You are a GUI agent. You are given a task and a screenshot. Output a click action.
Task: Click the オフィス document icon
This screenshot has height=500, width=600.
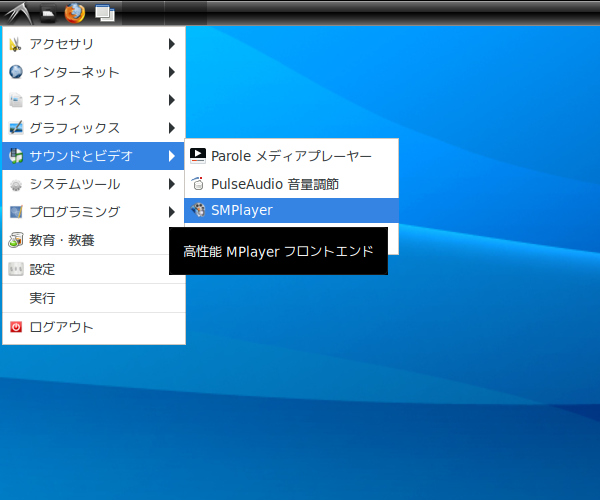pyautogui.click(x=16, y=100)
